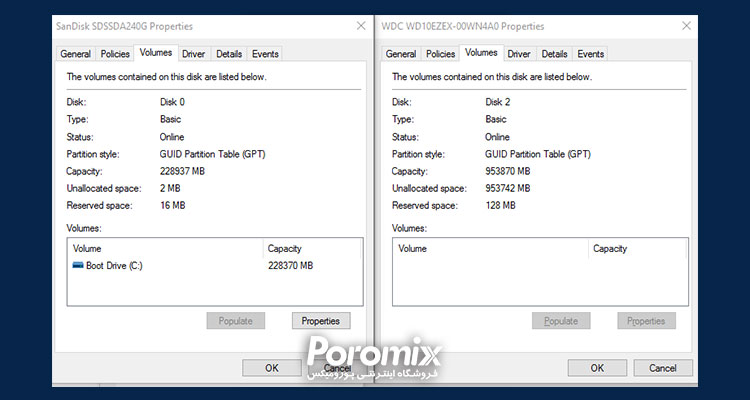This screenshot has height=400, width=750.
Task: Show the Events tab in WDC dialog
Action: tap(591, 54)
